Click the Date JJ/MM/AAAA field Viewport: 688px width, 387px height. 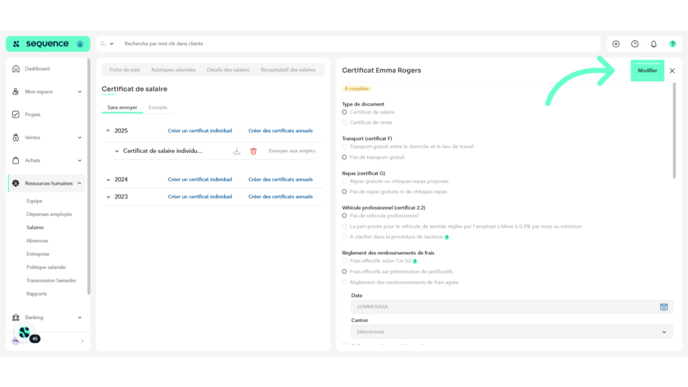tap(512, 307)
